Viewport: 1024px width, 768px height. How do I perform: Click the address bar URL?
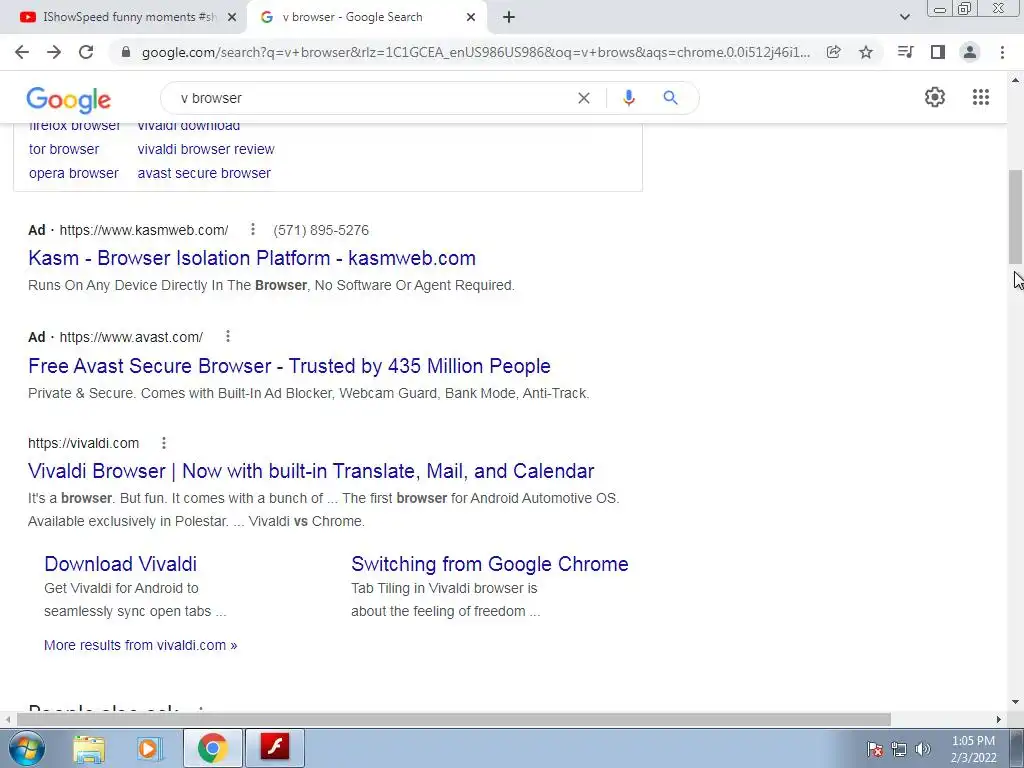475,52
